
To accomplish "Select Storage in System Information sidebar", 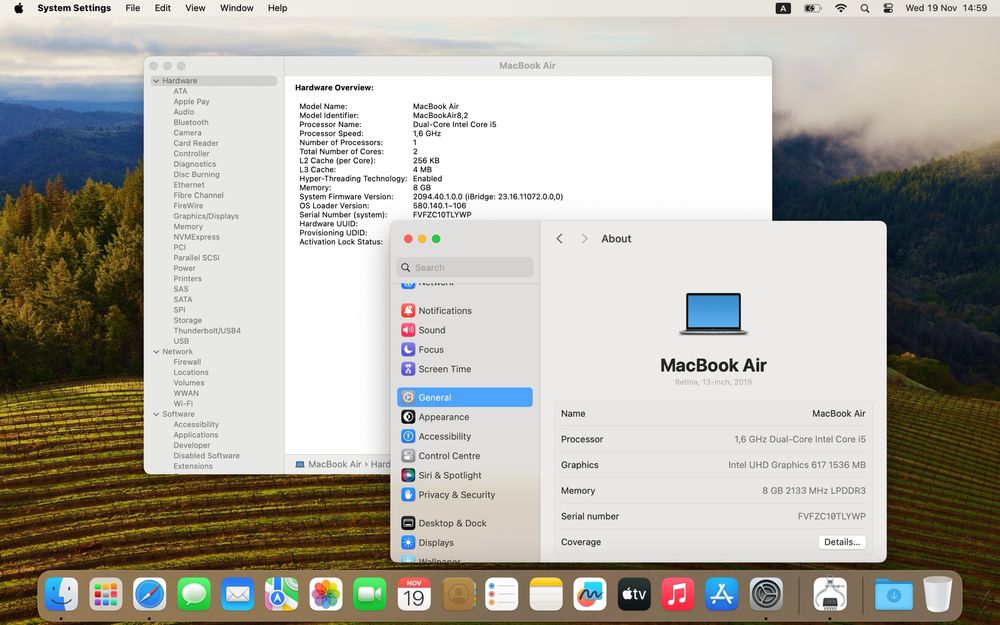I will [188, 320].
